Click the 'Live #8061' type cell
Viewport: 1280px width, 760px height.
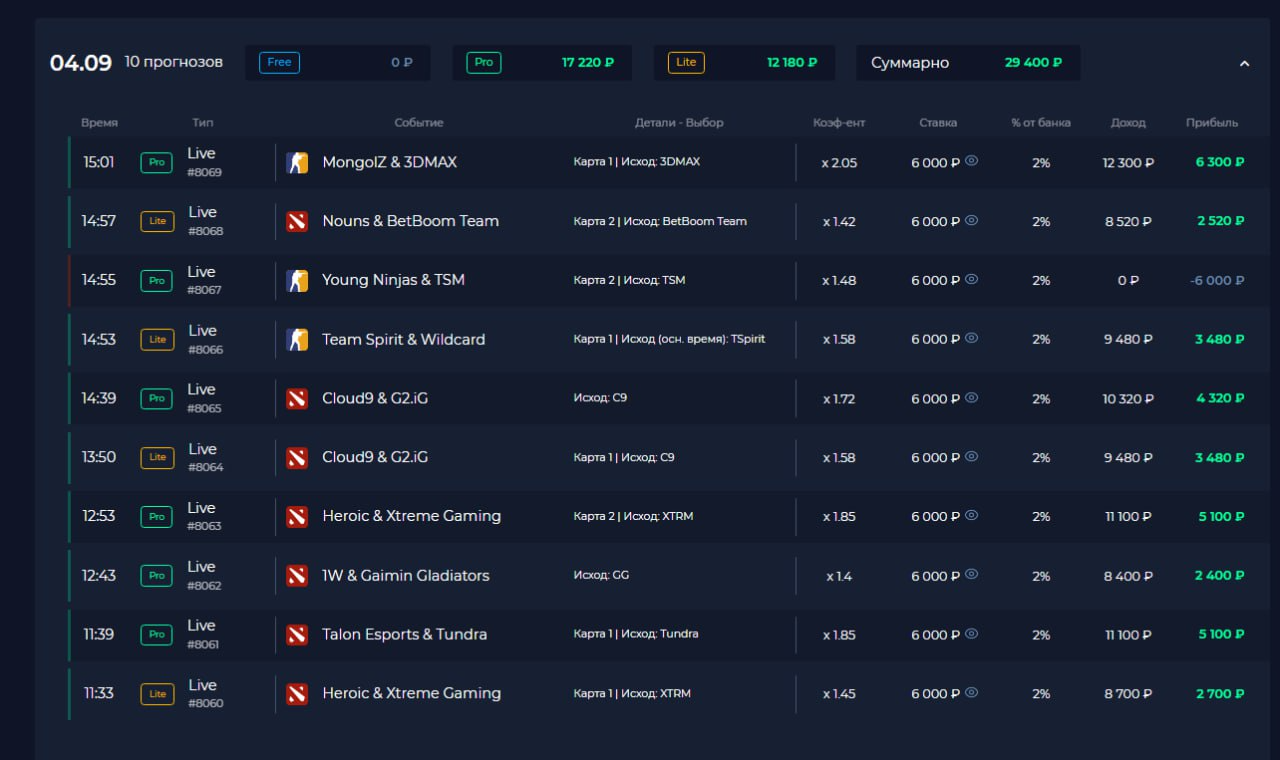[x=203, y=634]
